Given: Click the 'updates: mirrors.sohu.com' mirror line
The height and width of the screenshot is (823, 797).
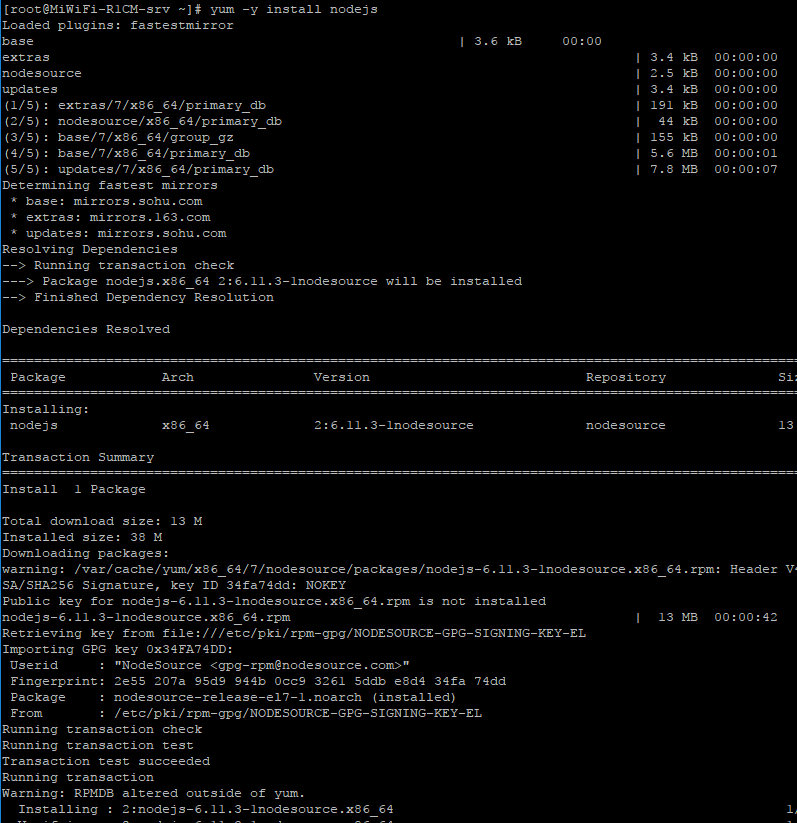Looking at the screenshot, I should coord(118,234).
